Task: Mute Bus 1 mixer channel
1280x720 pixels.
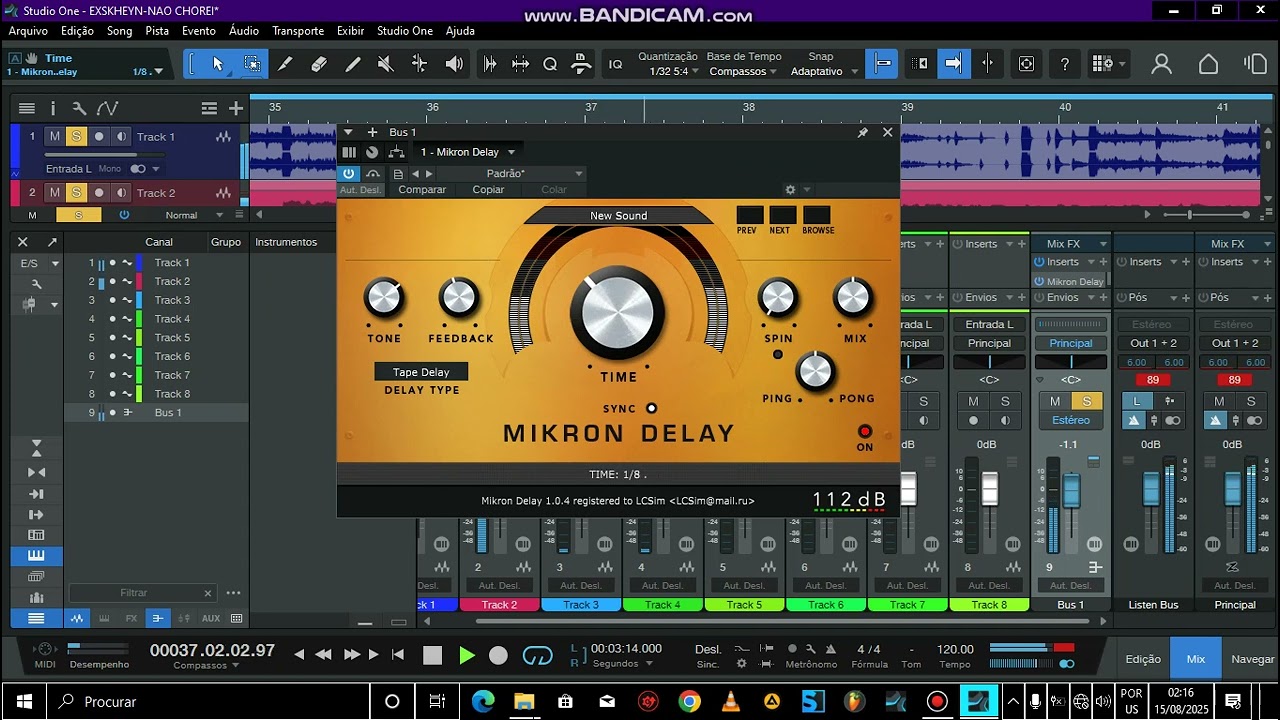Action: tap(1055, 401)
